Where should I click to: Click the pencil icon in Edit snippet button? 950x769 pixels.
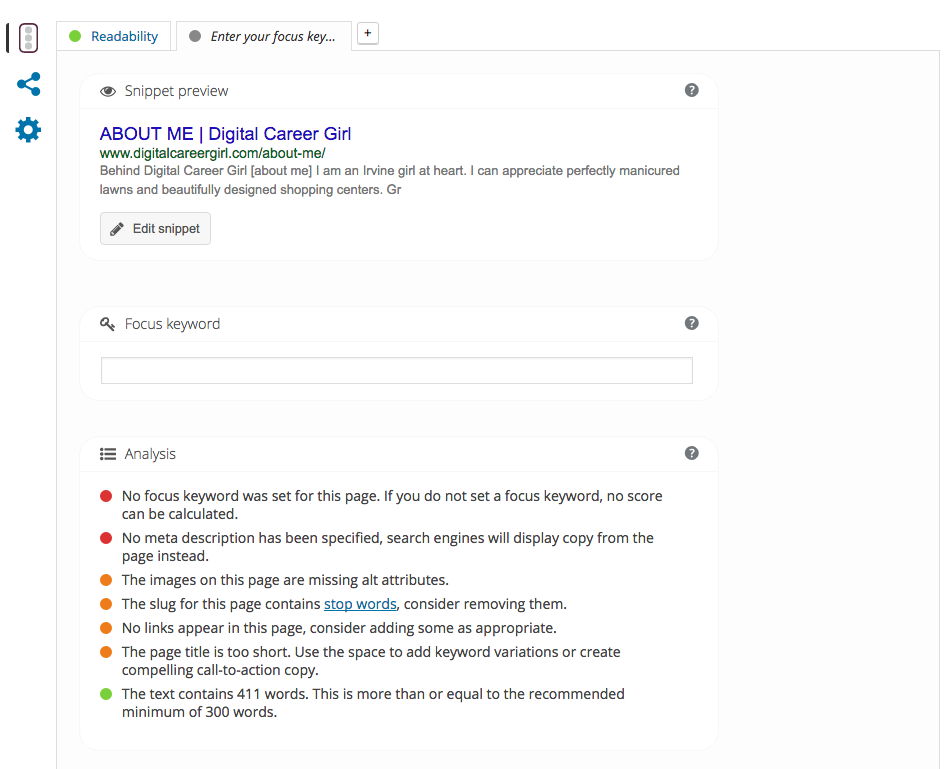click(117, 229)
